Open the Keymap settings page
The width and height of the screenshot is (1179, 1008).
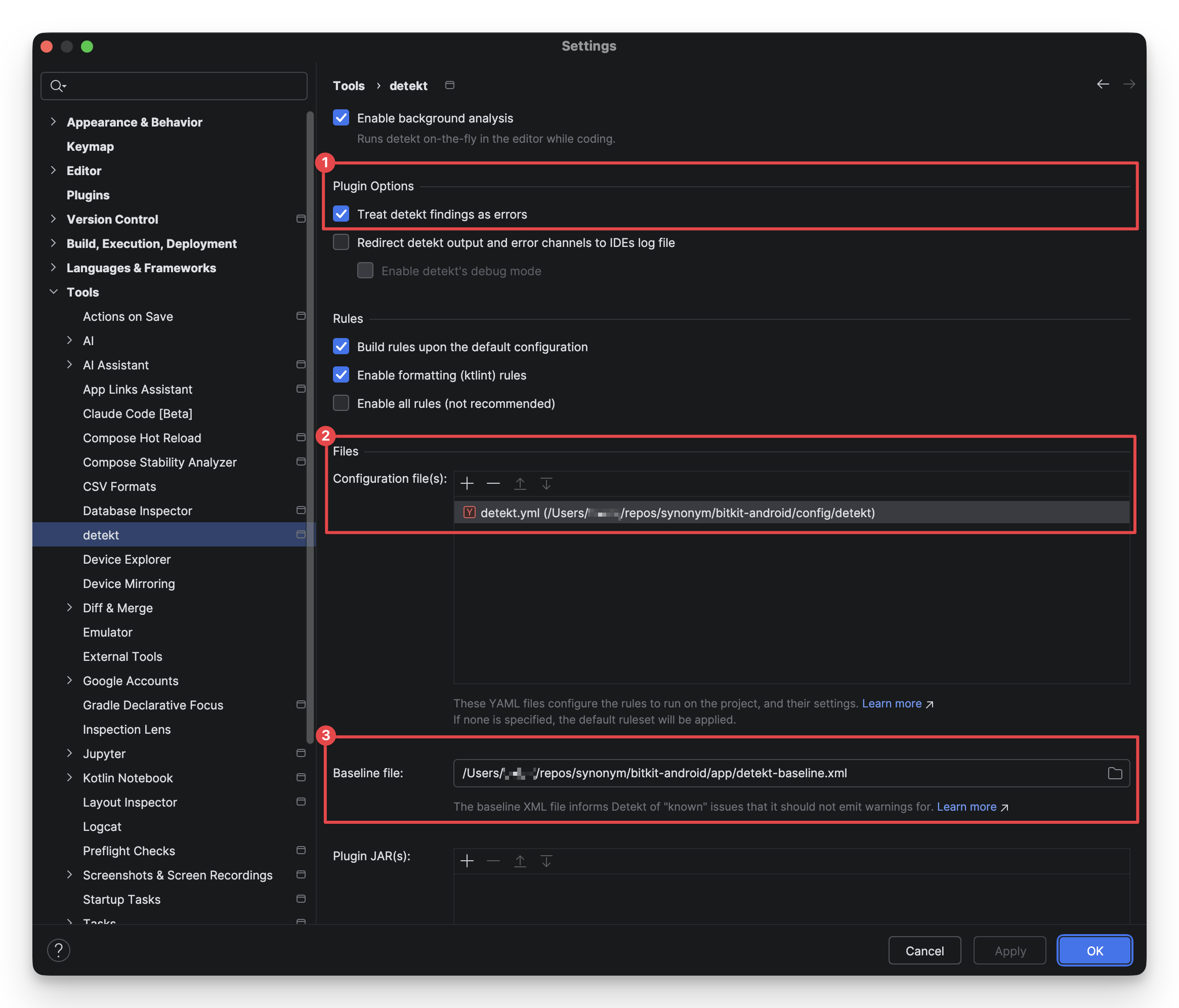coord(90,146)
